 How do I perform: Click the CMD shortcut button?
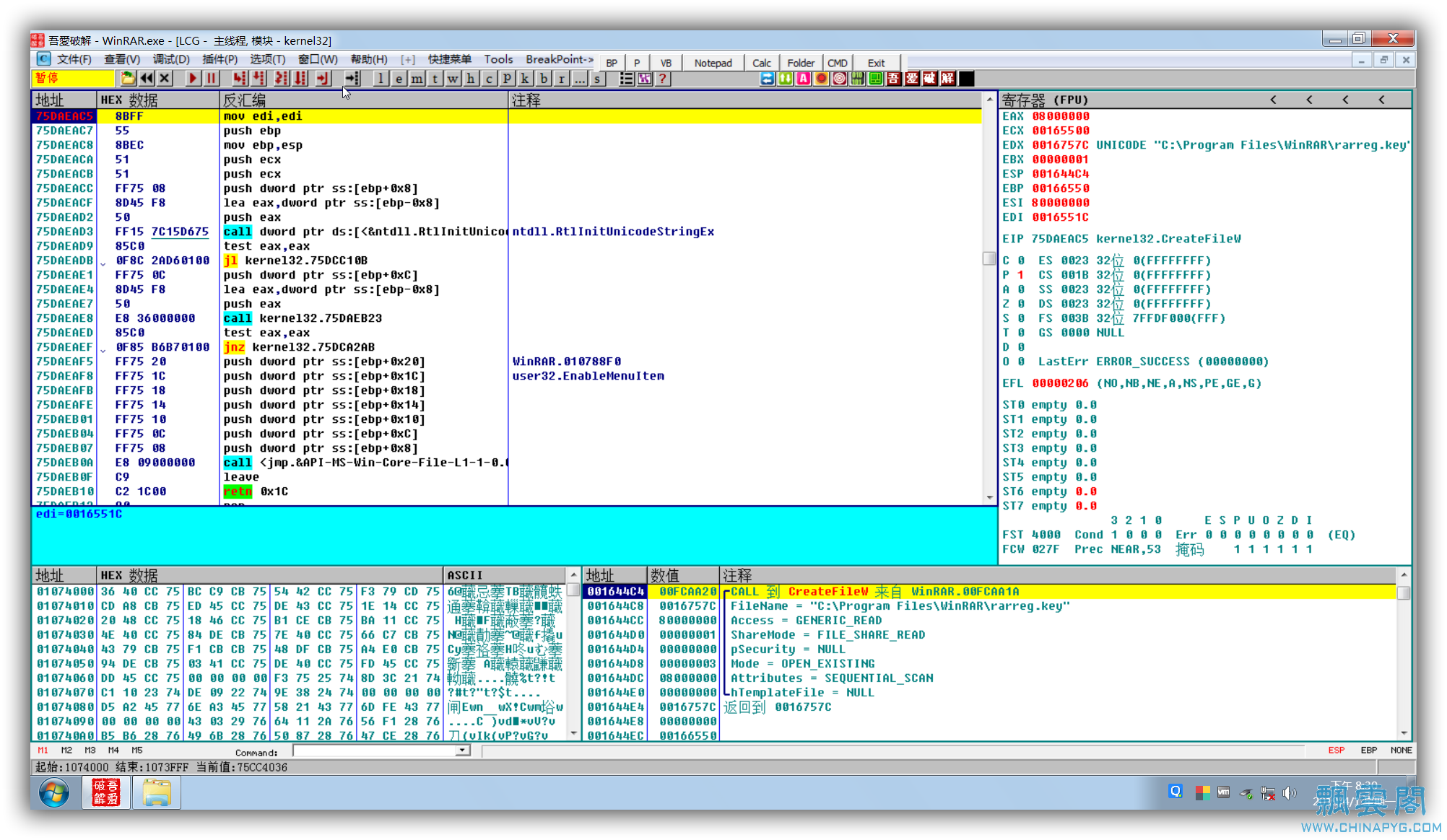[838, 63]
